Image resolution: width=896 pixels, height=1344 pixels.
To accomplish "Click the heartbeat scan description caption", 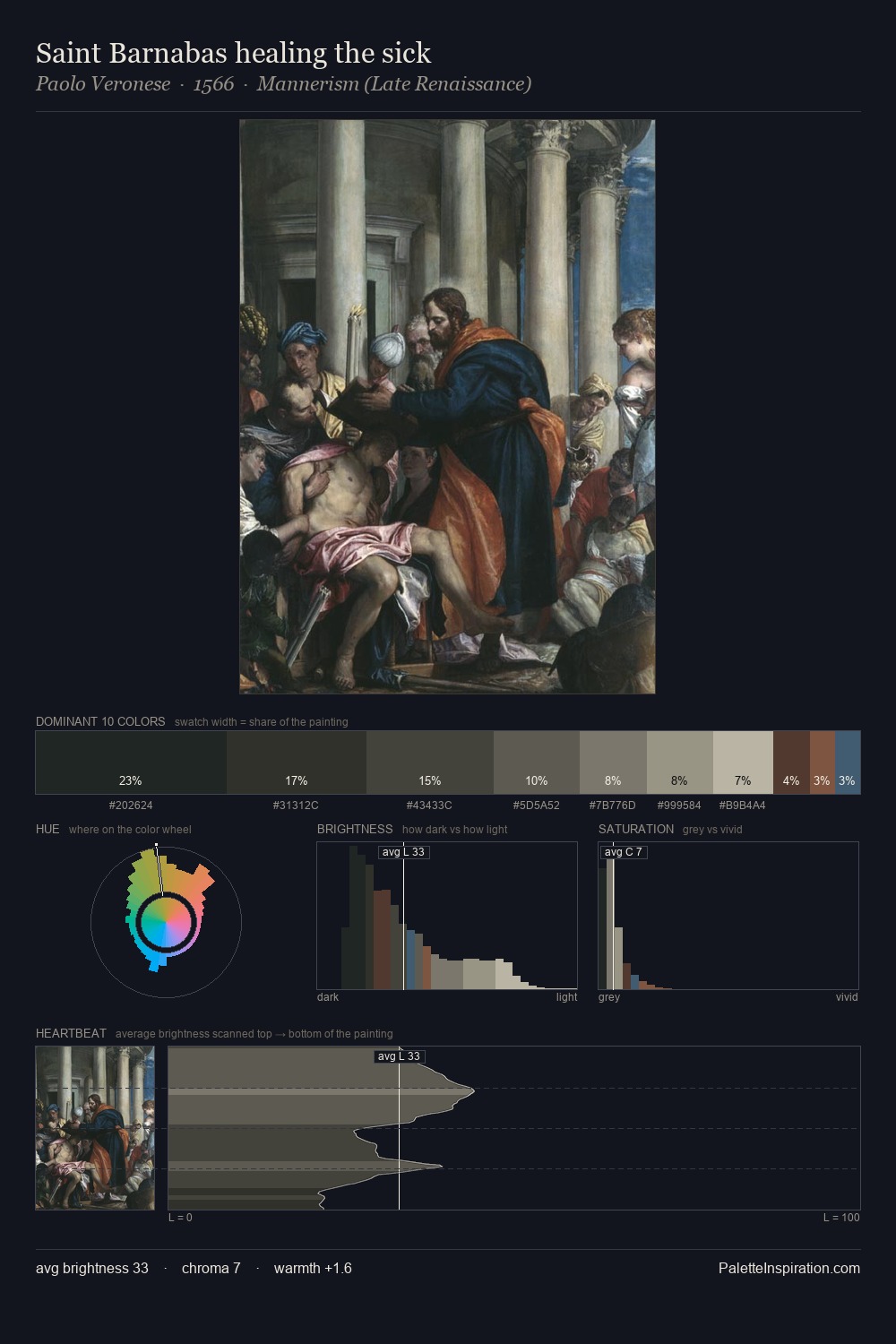I will click(254, 1034).
